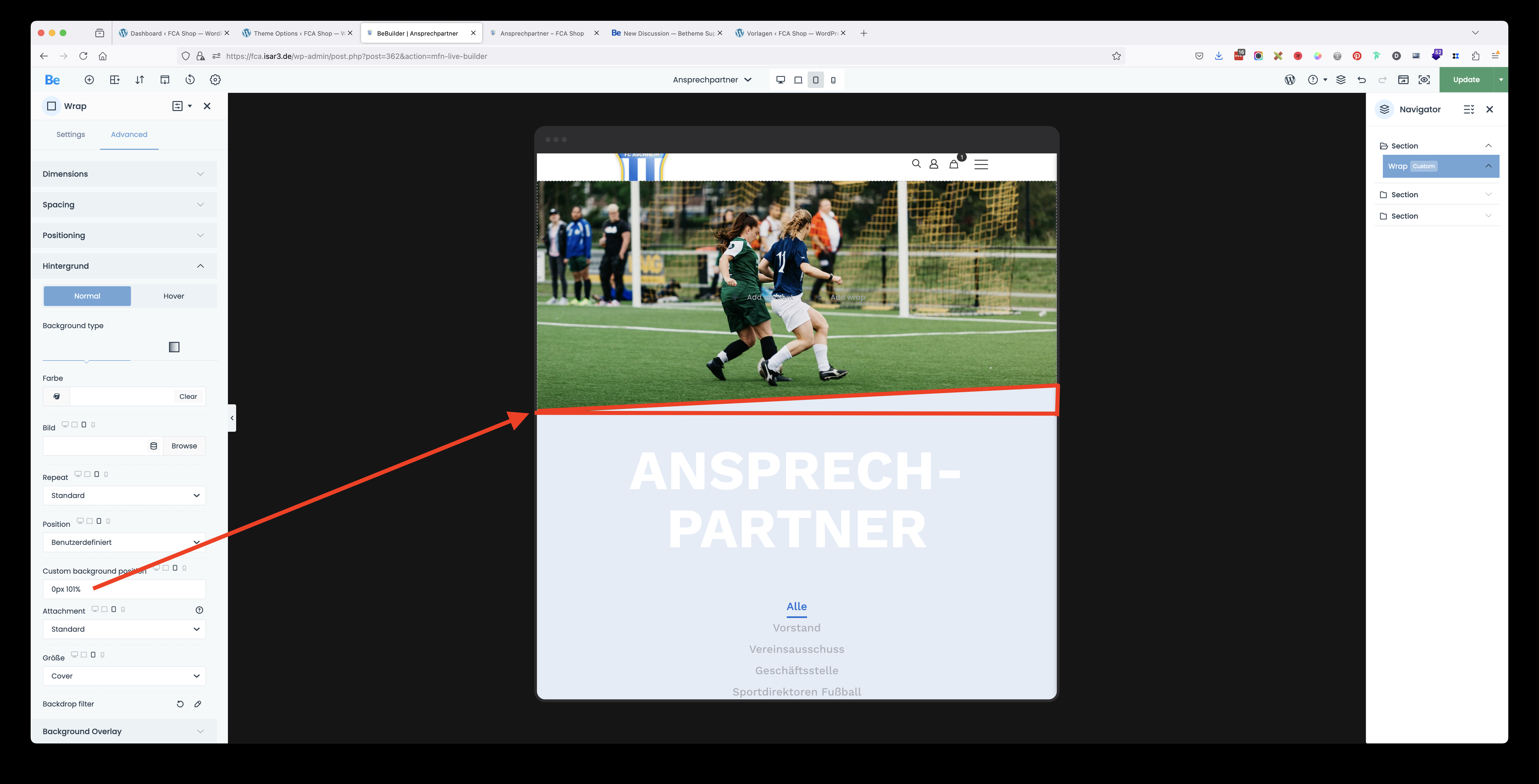Select the gradient background type icon

[174, 347]
